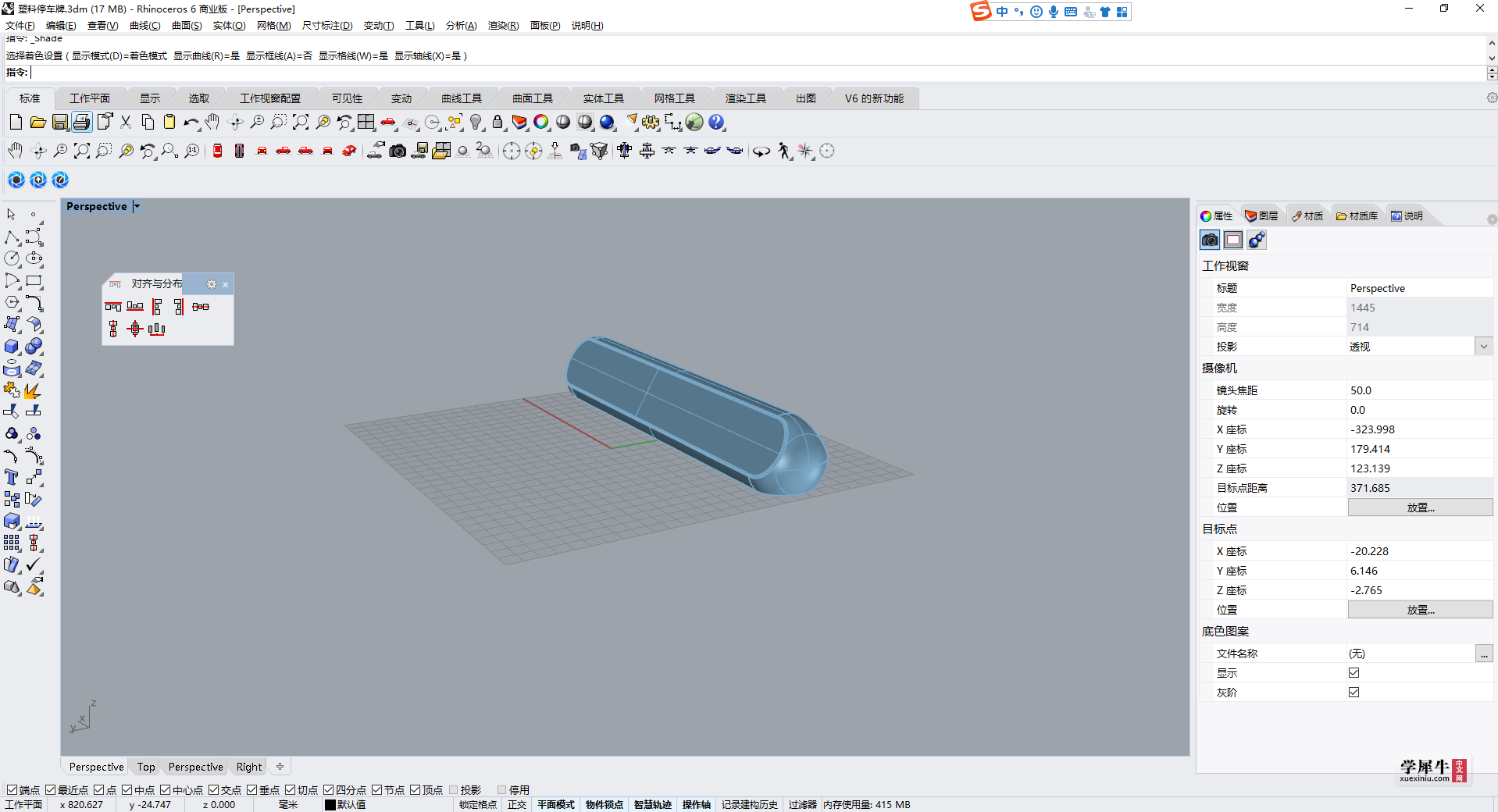Image resolution: width=1498 pixels, height=812 pixels.
Task: Create a new file with the New icon
Action: [16, 122]
